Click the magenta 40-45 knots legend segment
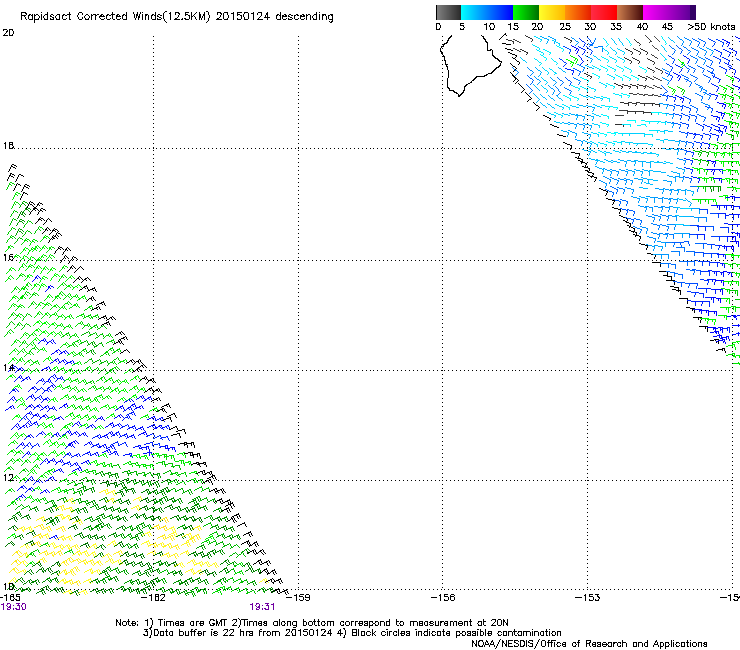Screen dimensions: 740x650 coord(656,12)
